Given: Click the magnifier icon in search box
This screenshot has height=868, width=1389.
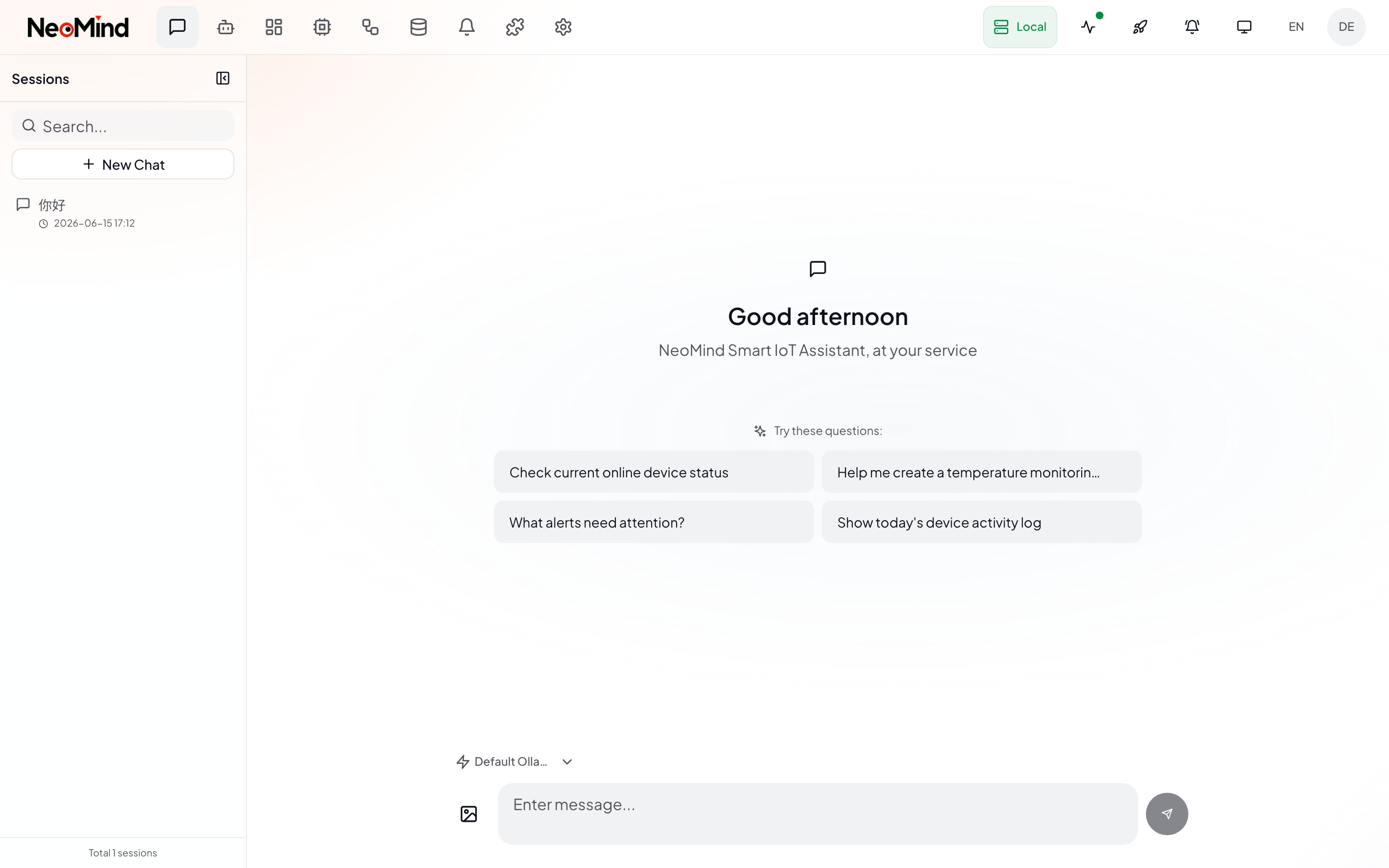Looking at the screenshot, I should (29, 126).
